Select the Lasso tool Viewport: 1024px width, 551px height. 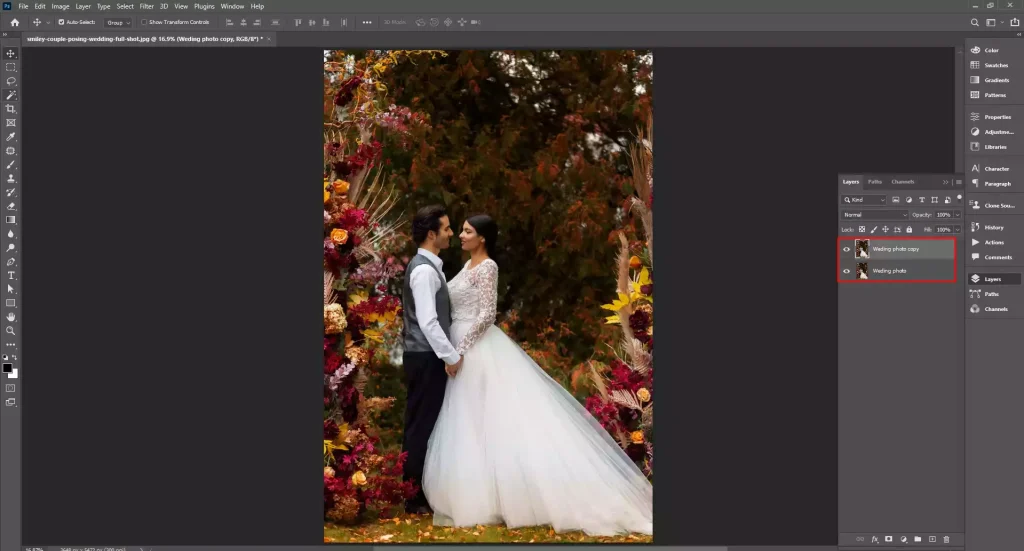[x=10, y=81]
